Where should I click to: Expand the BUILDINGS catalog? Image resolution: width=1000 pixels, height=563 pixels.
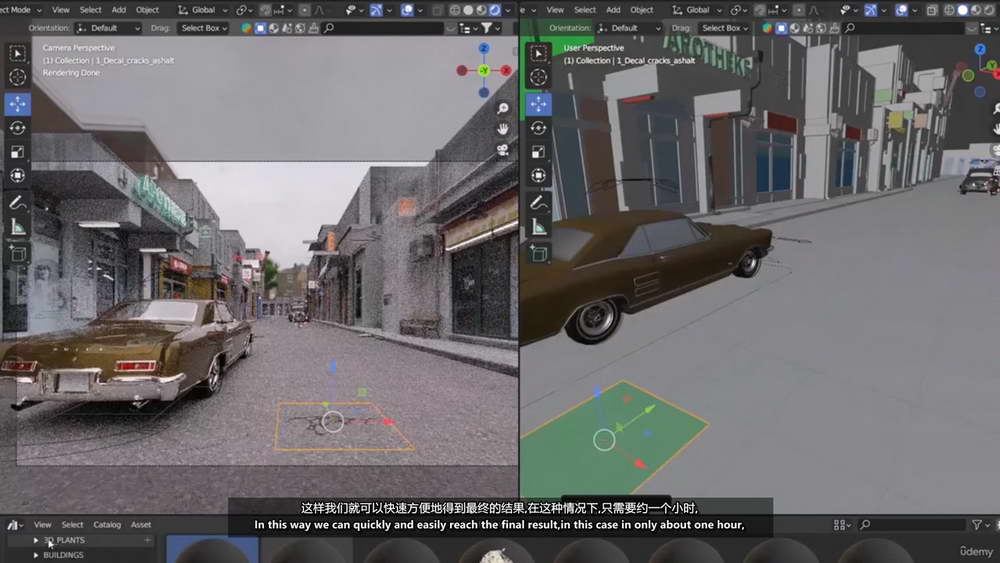point(36,555)
